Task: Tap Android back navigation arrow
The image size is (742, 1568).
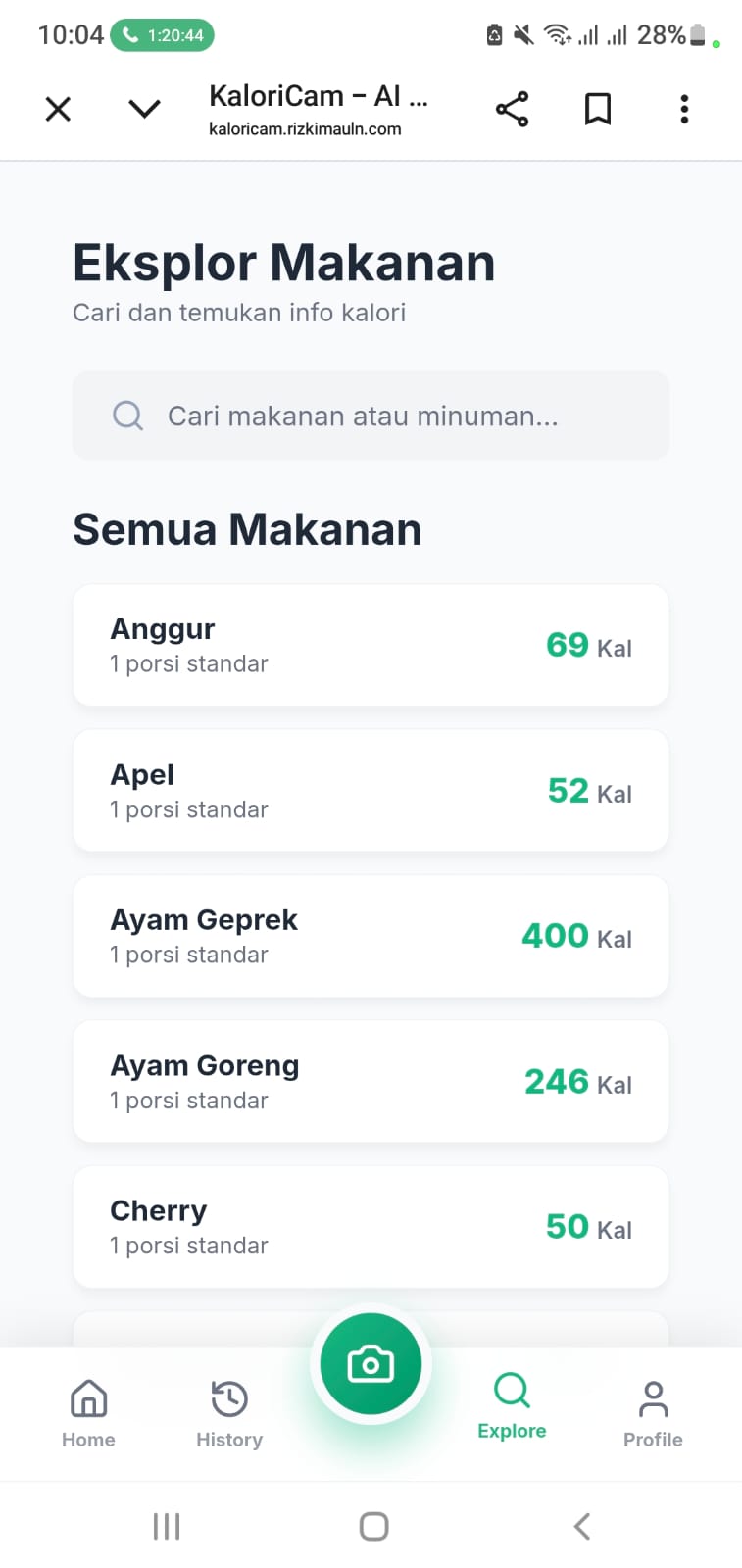Action: point(582,1526)
